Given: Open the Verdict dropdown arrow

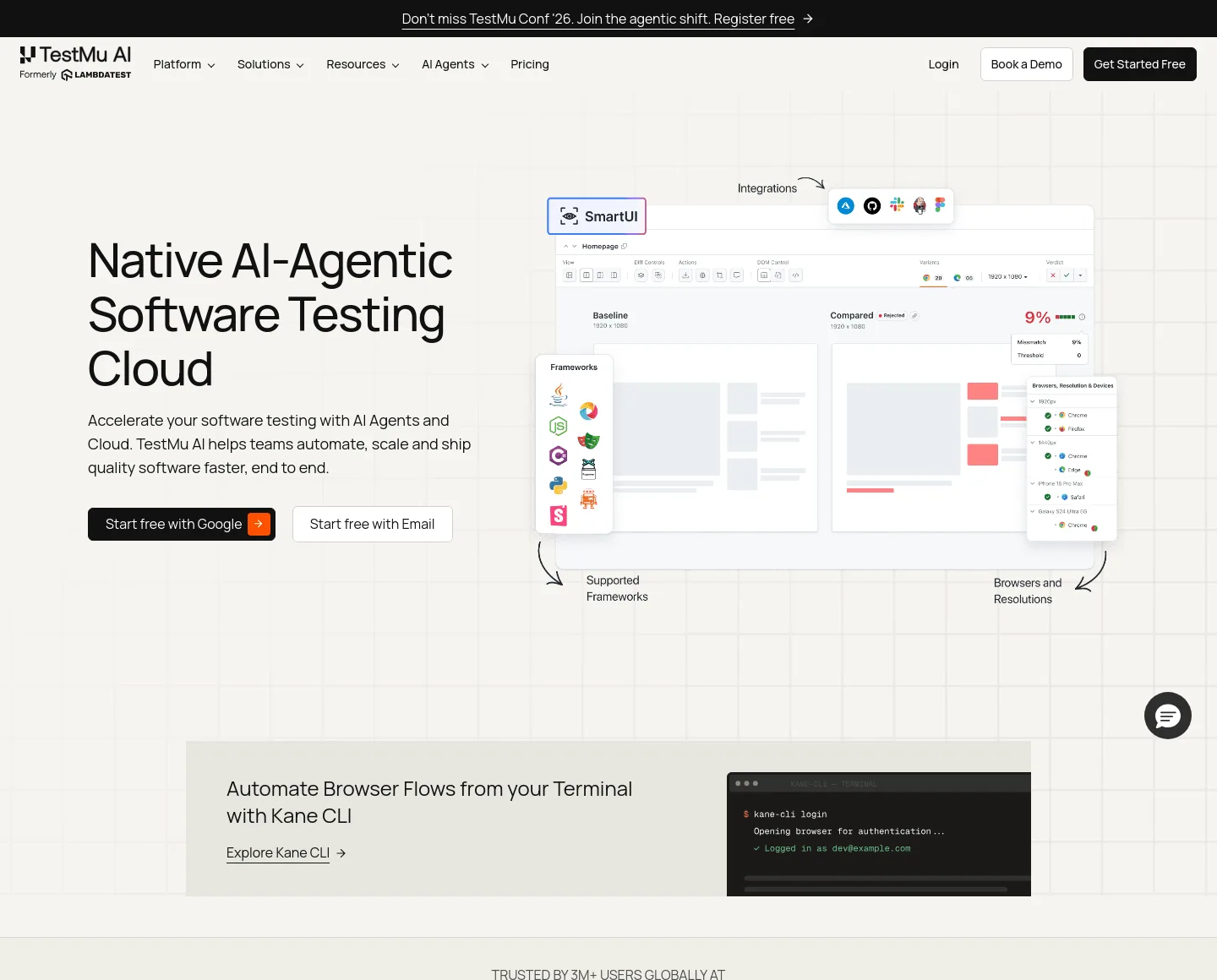Looking at the screenshot, I should pos(1080,275).
